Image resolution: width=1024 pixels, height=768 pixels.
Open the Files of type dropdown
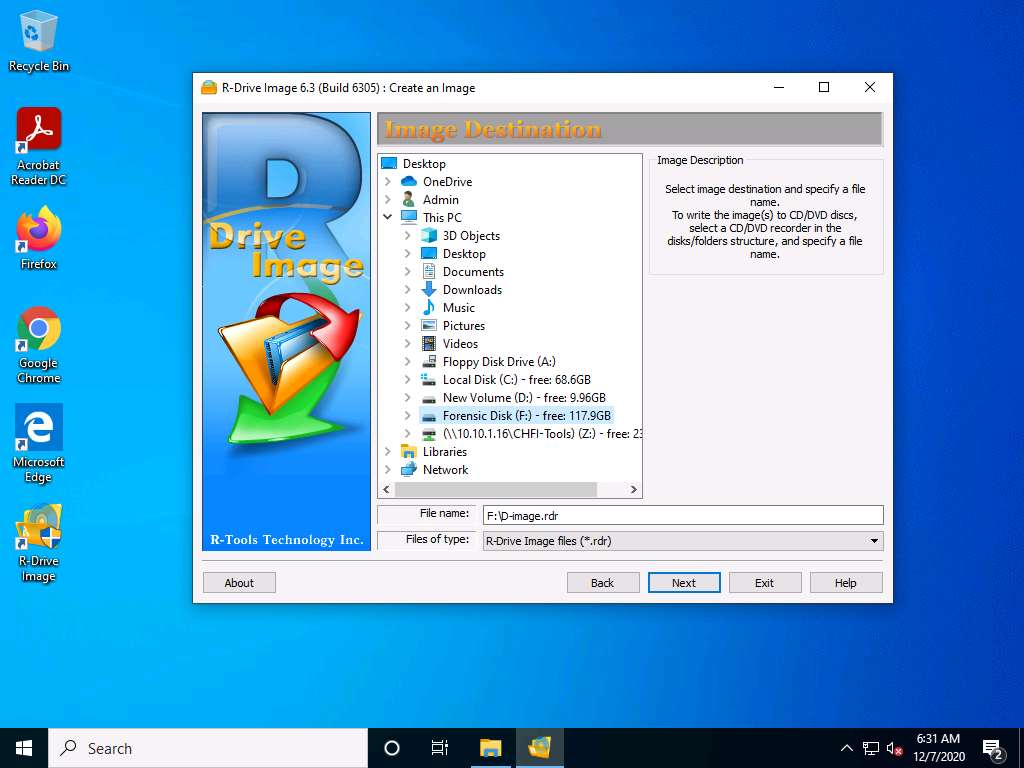[x=874, y=541]
